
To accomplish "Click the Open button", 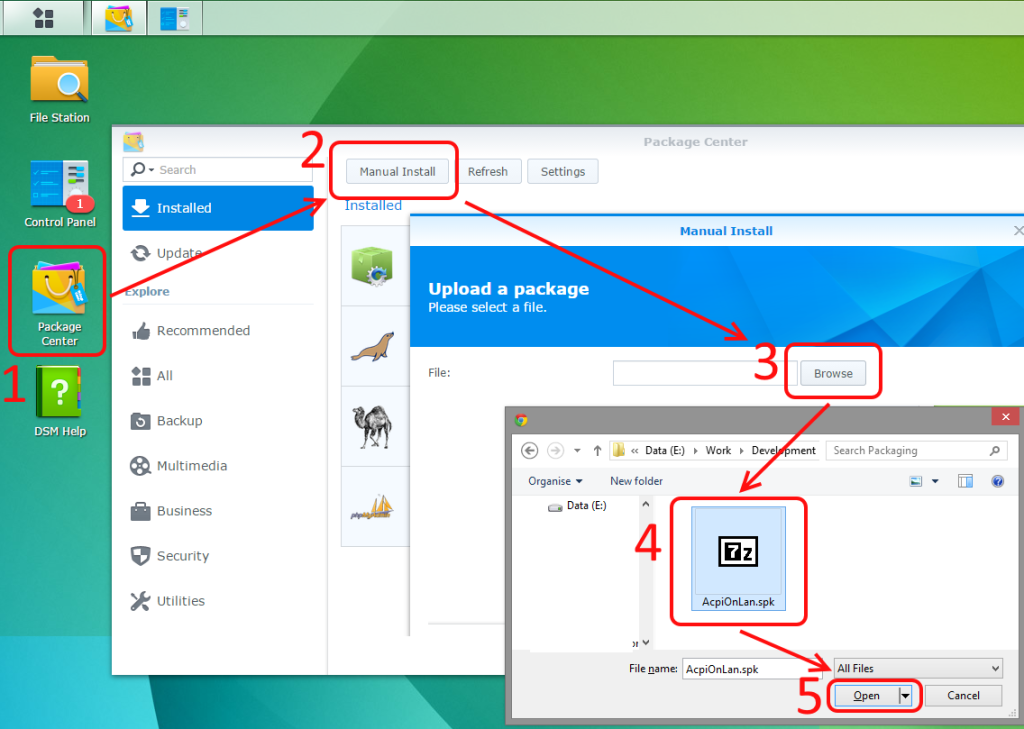I will click(867, 696).
